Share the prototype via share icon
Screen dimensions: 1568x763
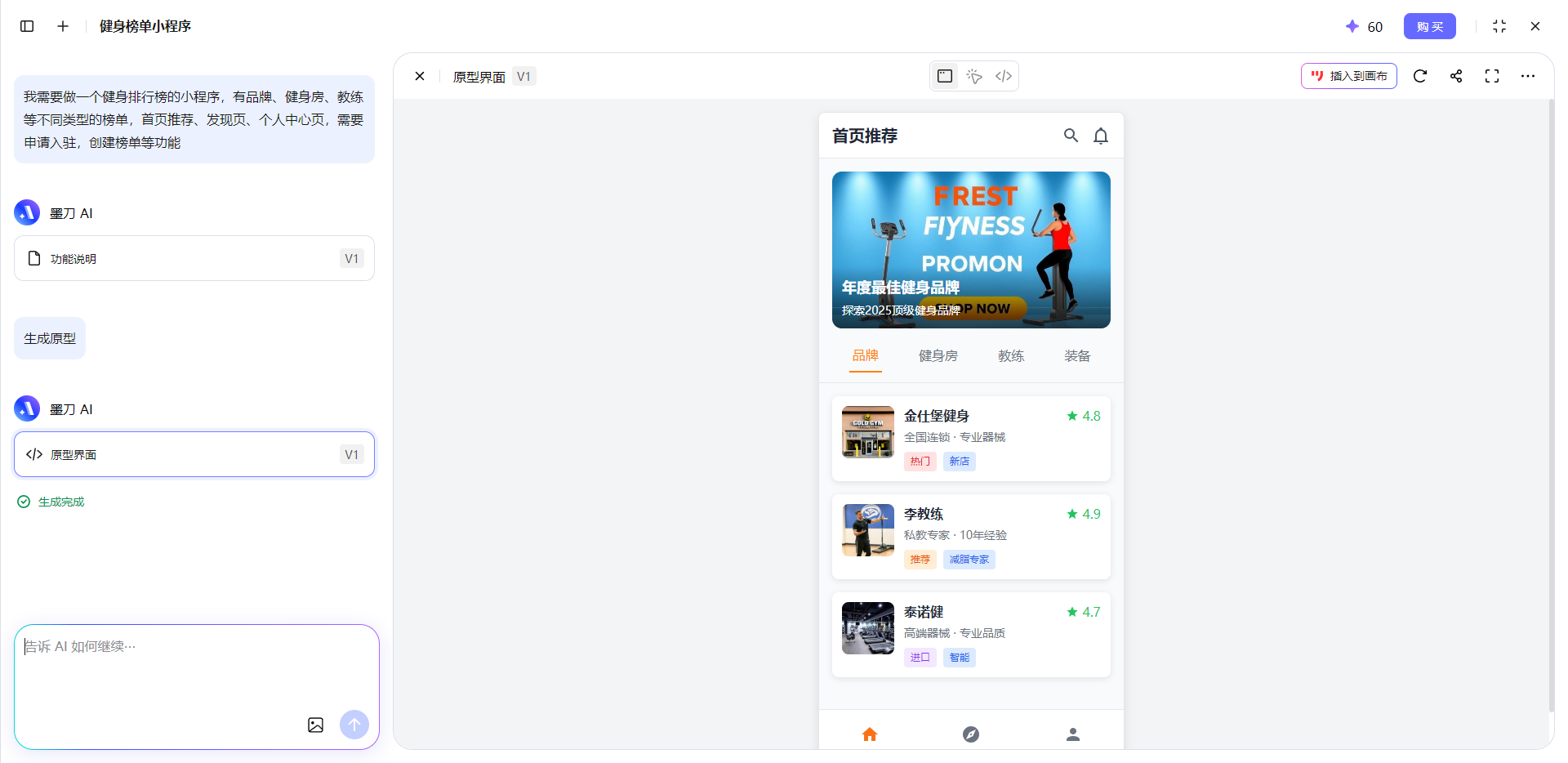[x=1456, y=76]
